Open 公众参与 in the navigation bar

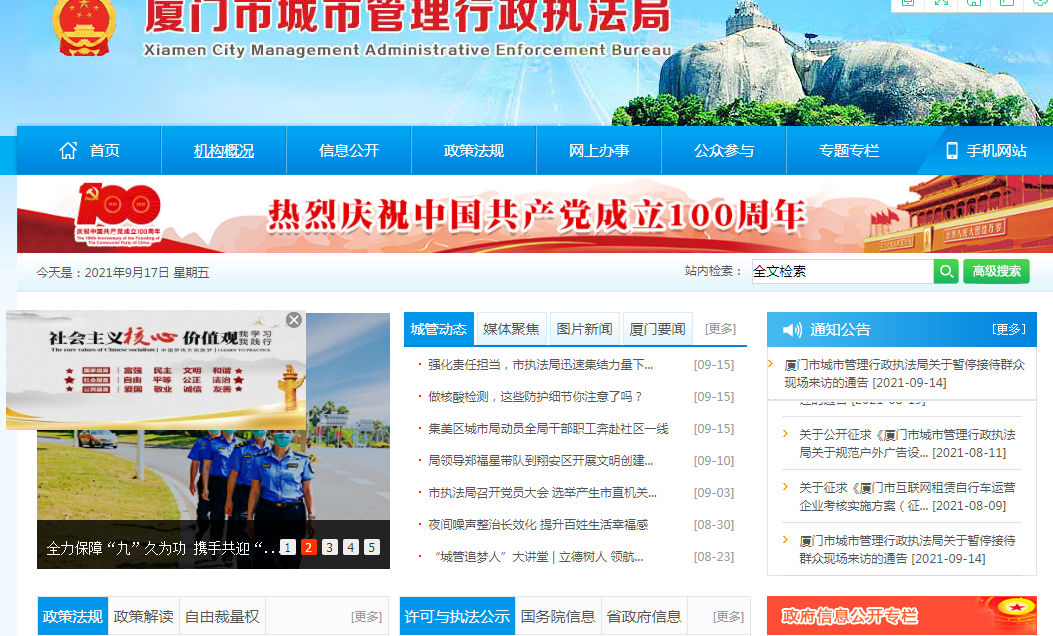pos(723,150)
